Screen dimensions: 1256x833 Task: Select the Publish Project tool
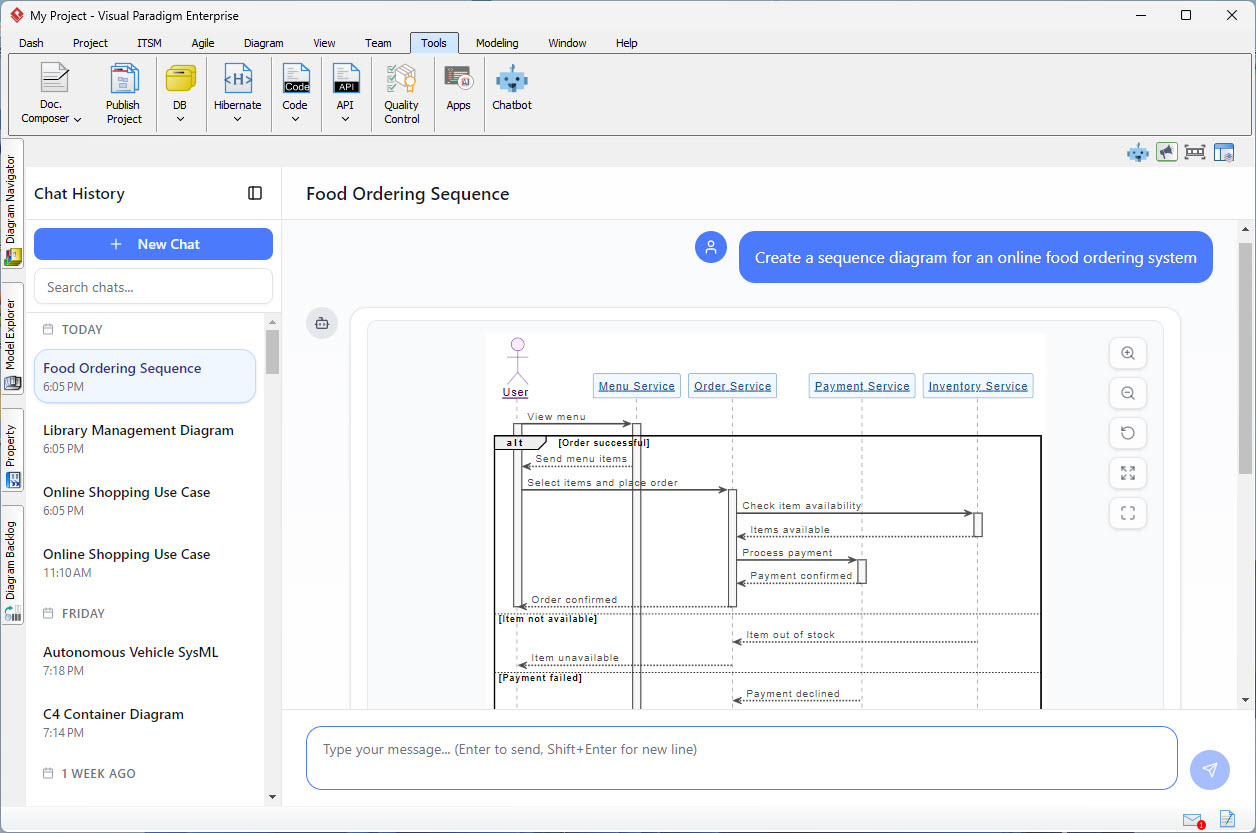point(124,90)
